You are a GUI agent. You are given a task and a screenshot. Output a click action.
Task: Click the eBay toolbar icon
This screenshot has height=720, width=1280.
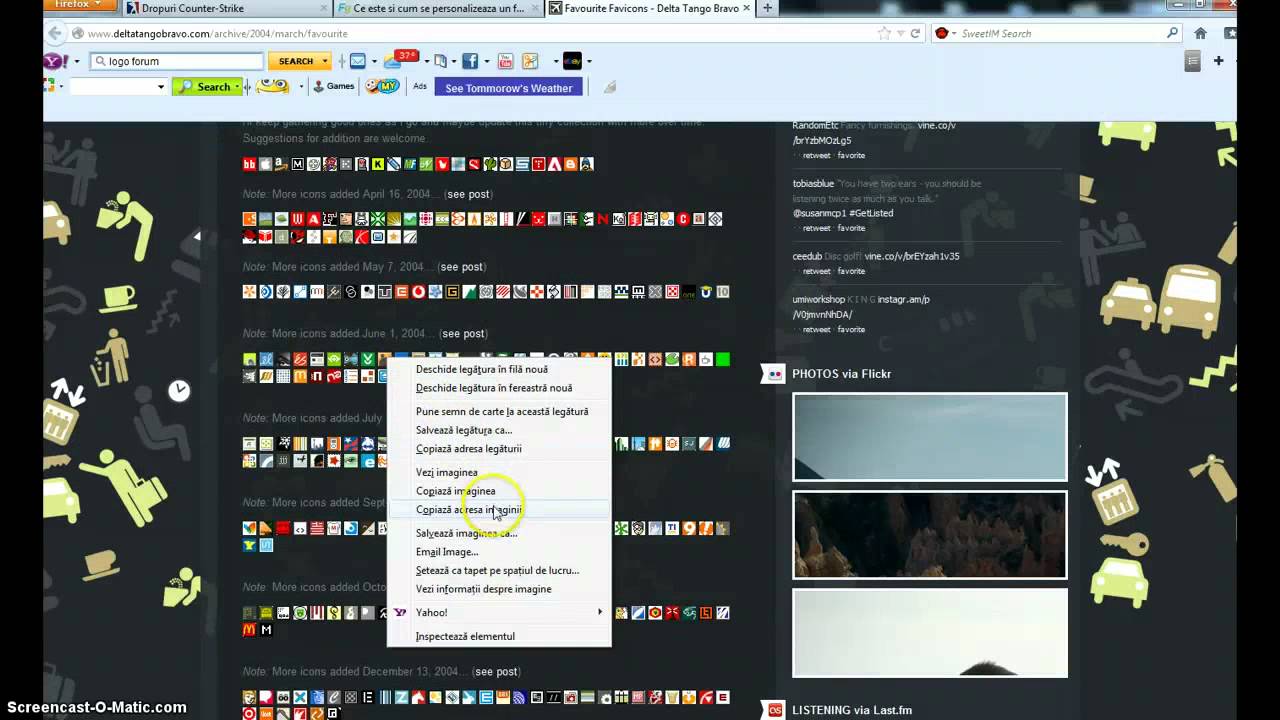[x=572, y=61]
